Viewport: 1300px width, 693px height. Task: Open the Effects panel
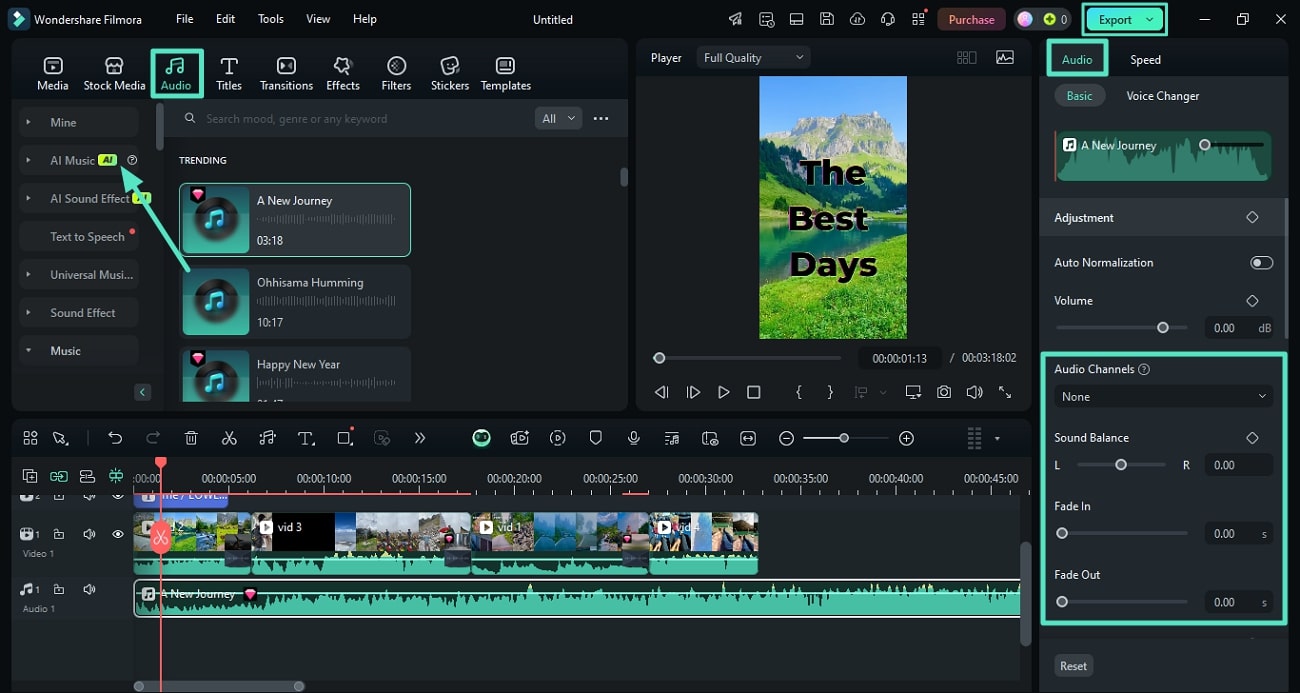[343, 74]
